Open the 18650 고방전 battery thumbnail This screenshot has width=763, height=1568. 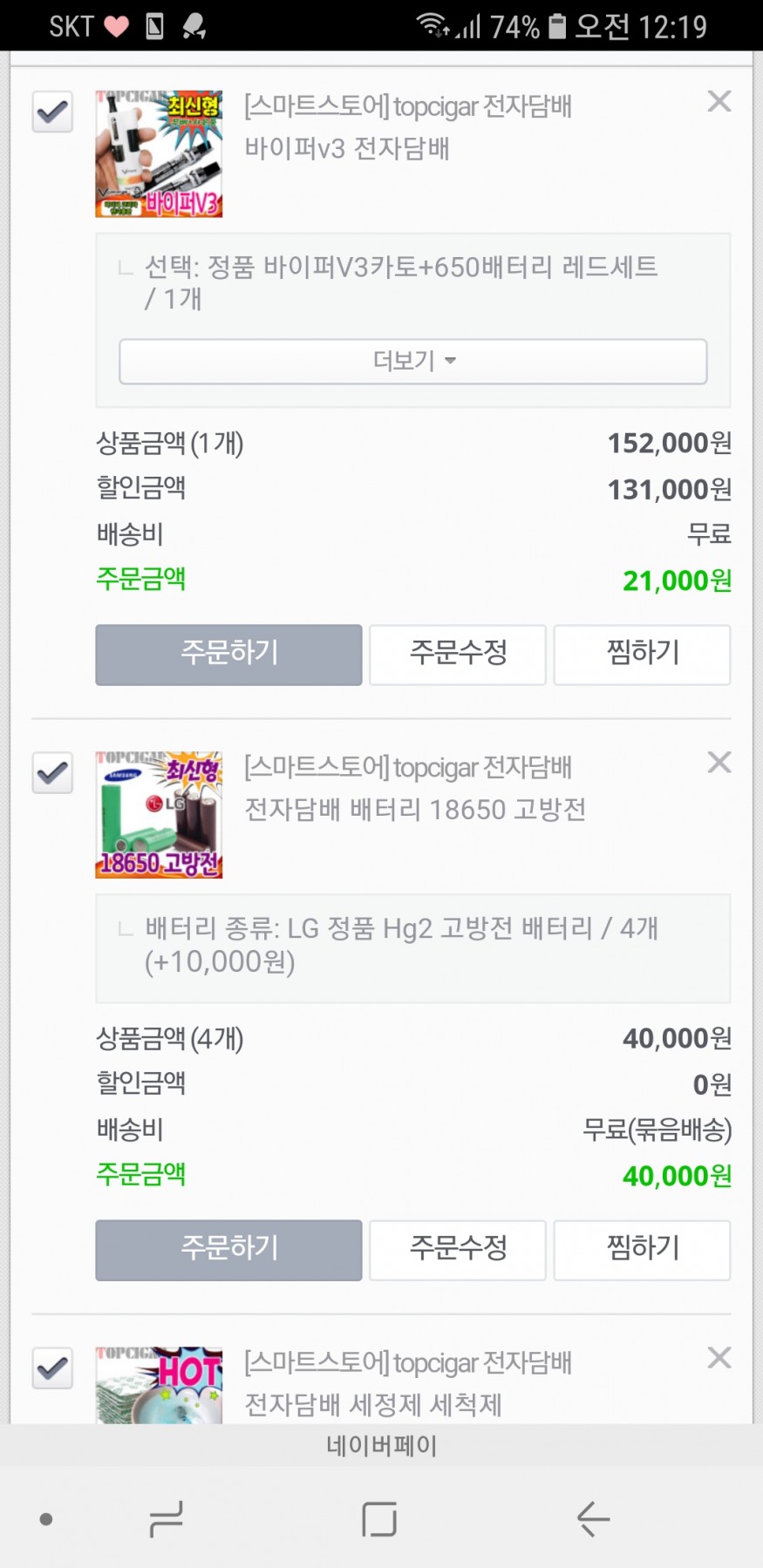159,814
